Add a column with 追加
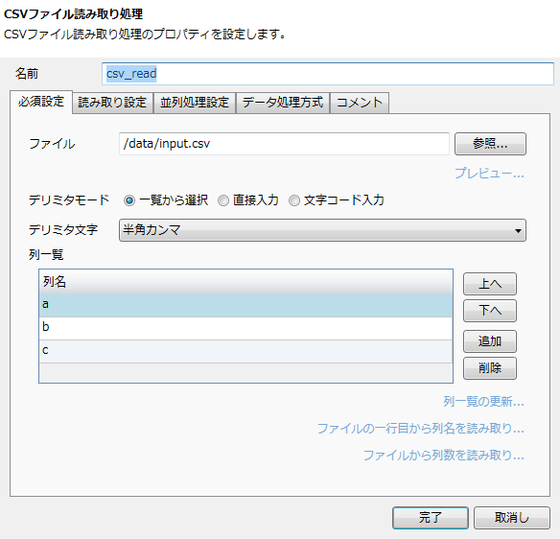560x539 pixels. (490, 341)
